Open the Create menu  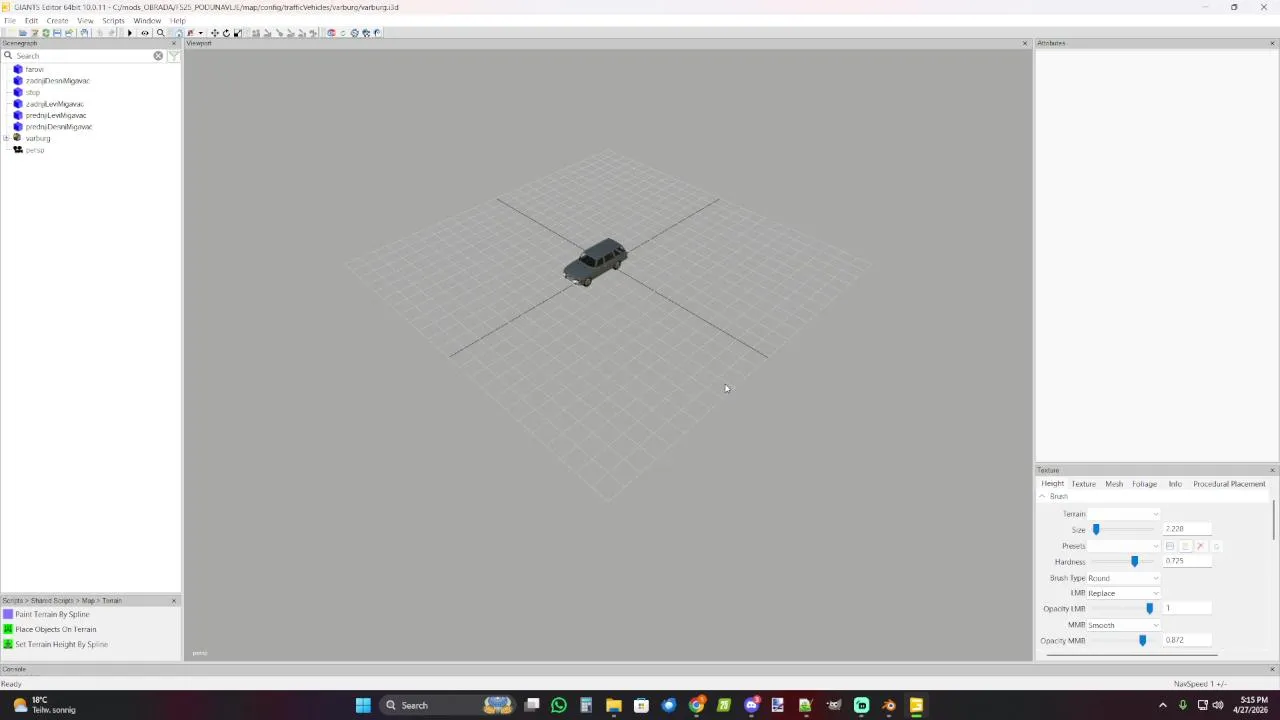point(57,20)
